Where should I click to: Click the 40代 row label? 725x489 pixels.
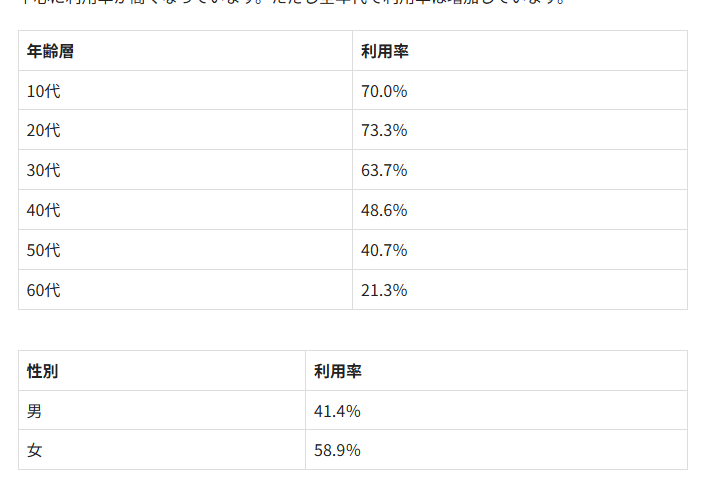pyautogui.click(x=44, y=211)
